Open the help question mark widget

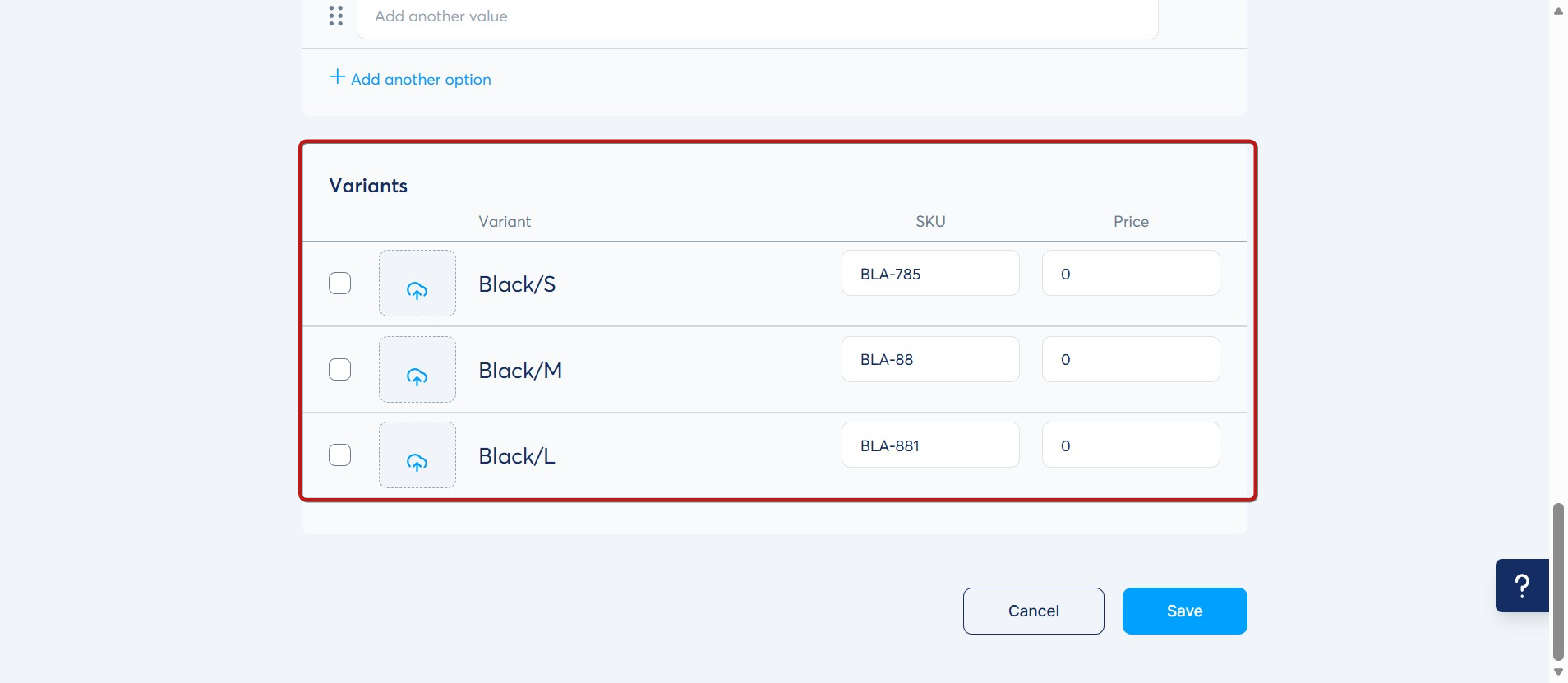(x=1522, y=585)
